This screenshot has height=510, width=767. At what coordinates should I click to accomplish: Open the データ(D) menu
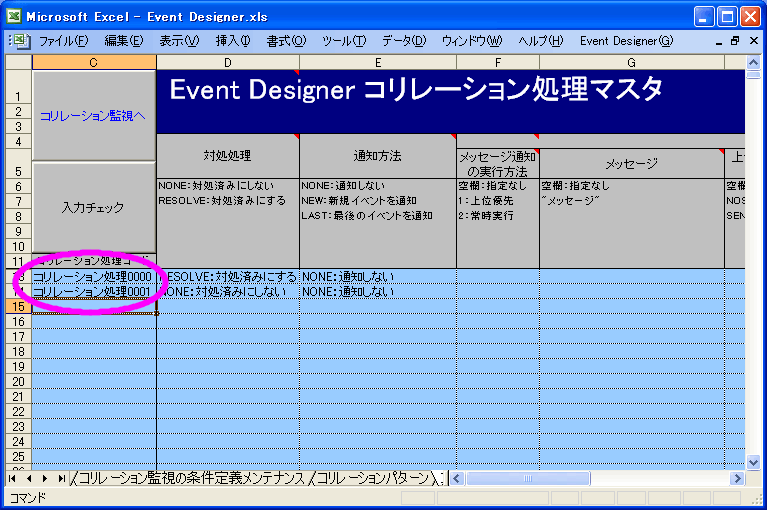(x=404, y=41)
